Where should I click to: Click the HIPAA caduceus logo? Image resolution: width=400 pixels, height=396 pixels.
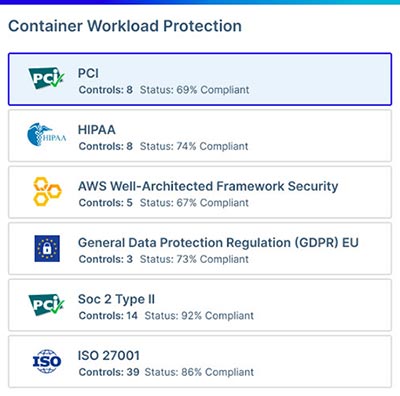pos(46,135)
